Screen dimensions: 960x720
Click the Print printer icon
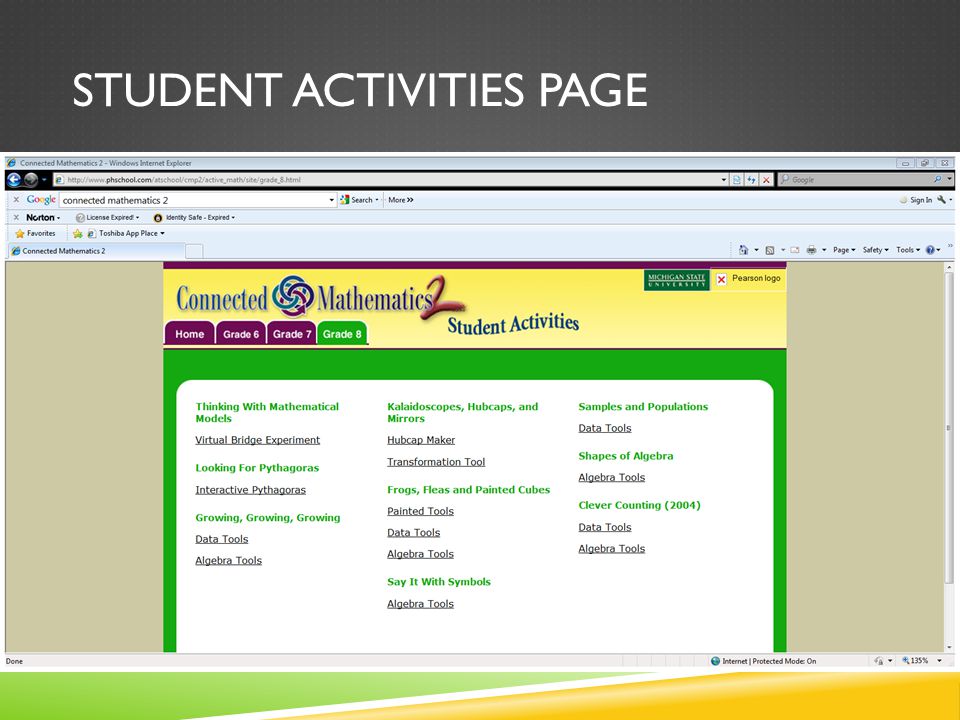pos(811,250)
